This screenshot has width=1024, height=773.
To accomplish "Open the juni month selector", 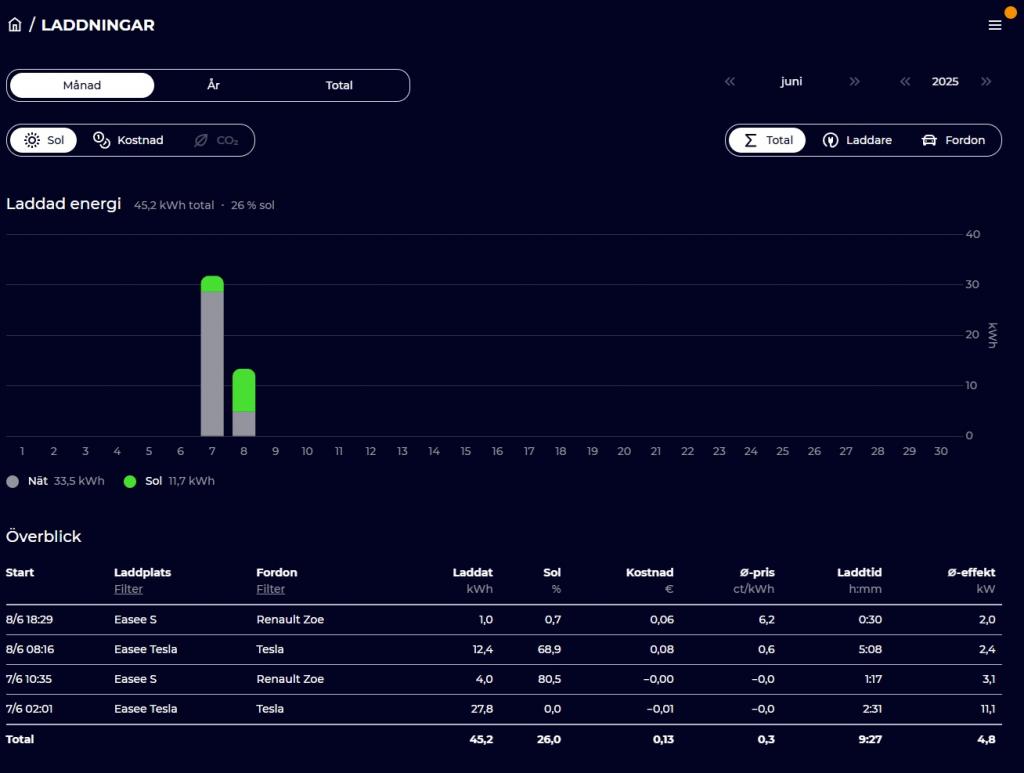I will pyautogui.click(x=791, y=82).
